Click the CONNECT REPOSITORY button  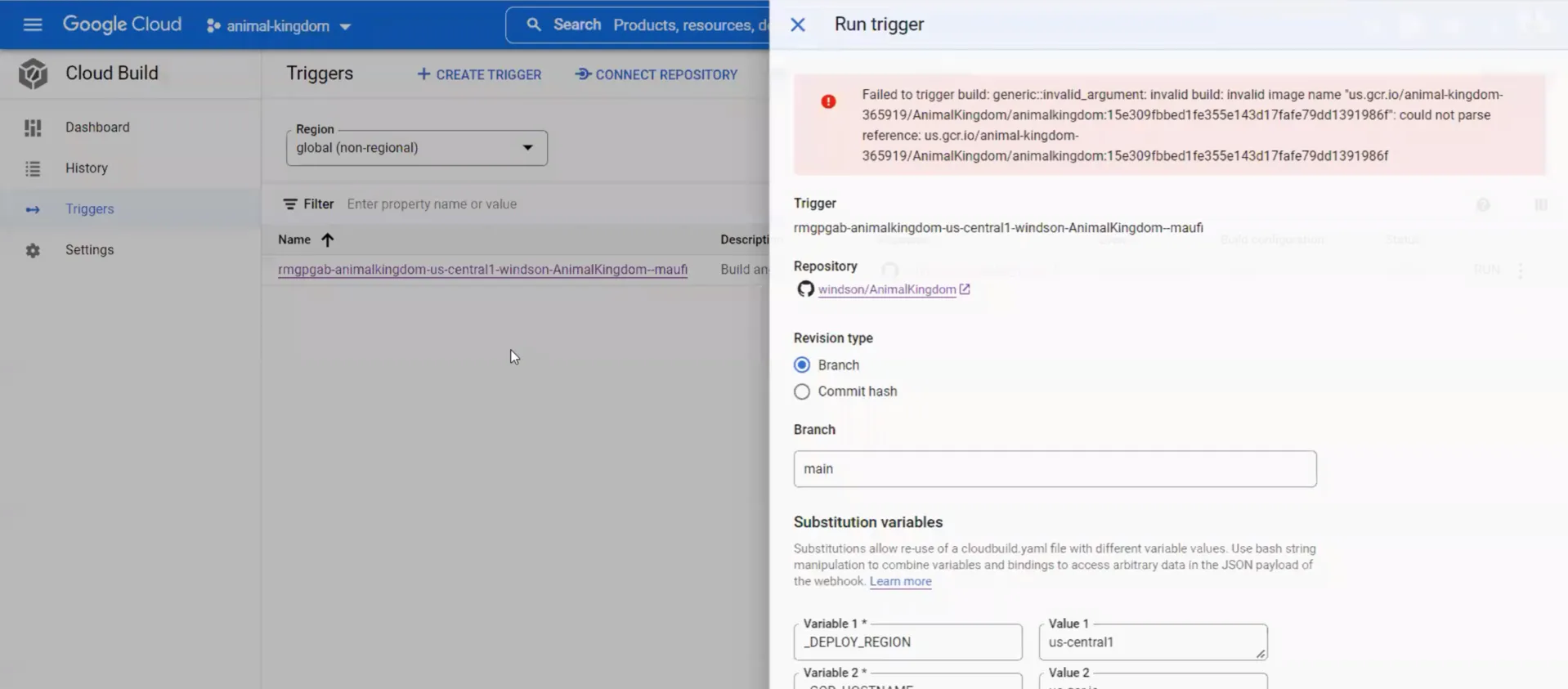click(x=656, y=74)
